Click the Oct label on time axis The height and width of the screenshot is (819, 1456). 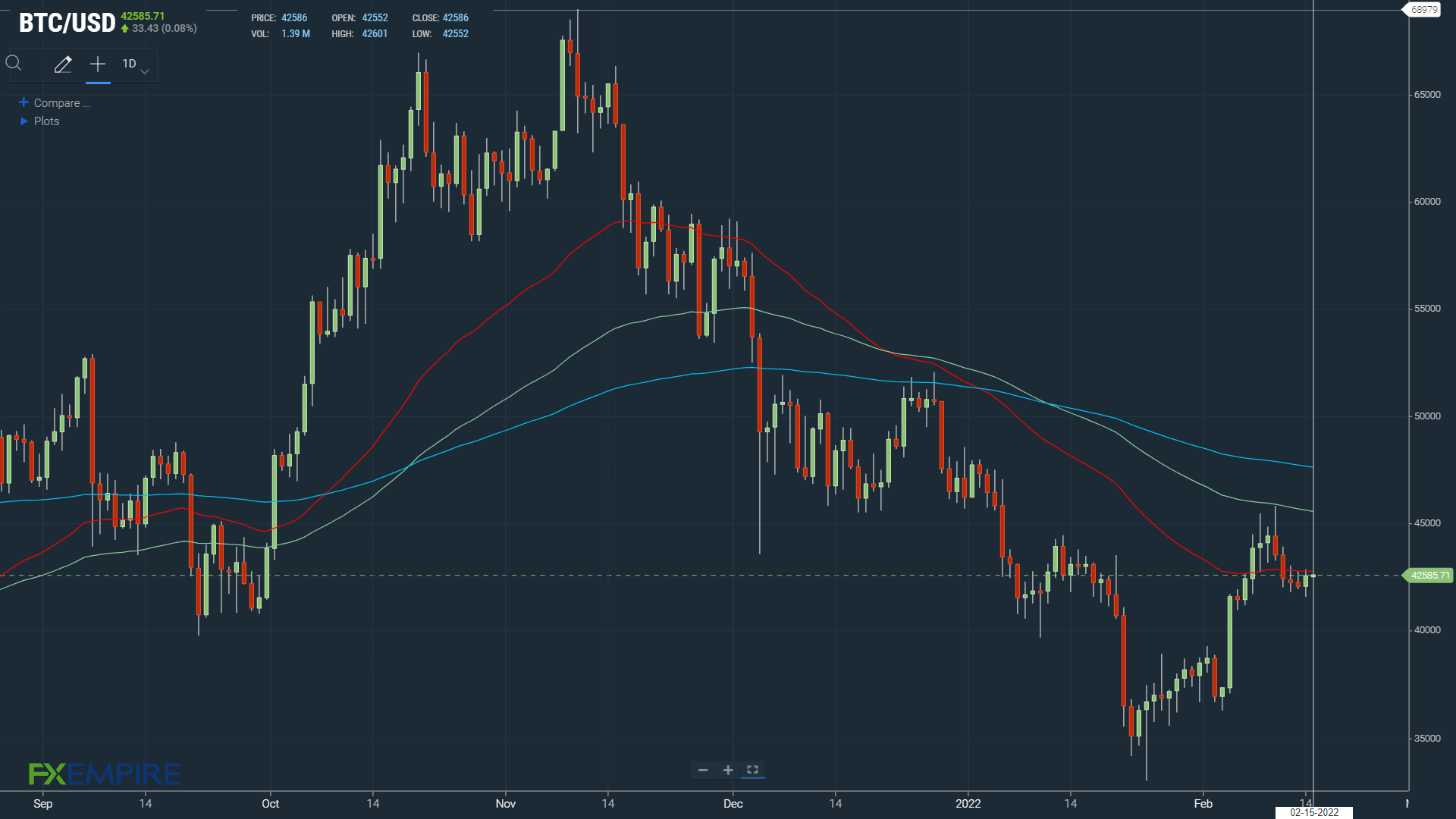click(x=271, y=804)
